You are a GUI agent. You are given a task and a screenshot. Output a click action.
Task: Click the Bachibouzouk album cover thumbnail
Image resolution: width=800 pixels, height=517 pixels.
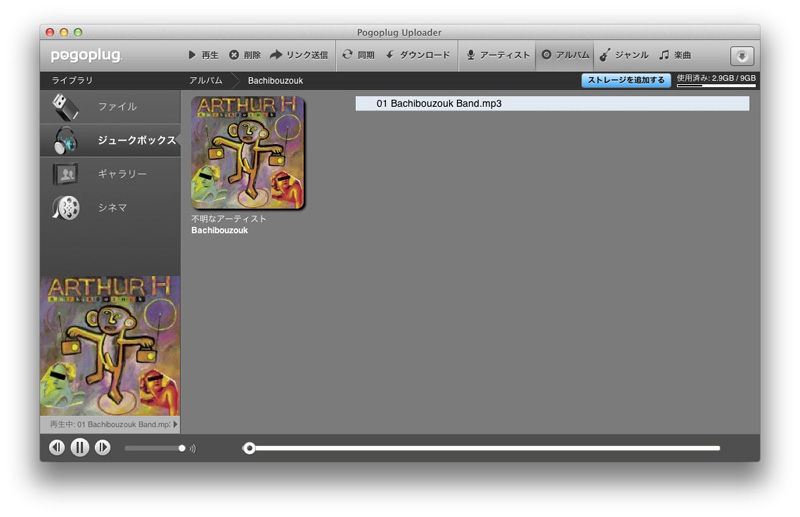(x=248, y=152)
